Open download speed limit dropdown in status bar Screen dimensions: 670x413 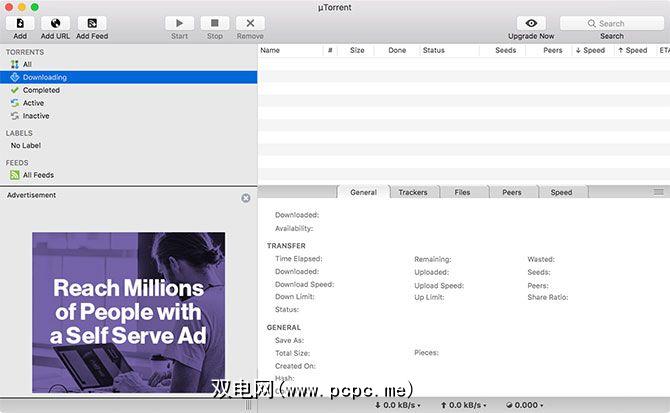click(x=398, y=405)
